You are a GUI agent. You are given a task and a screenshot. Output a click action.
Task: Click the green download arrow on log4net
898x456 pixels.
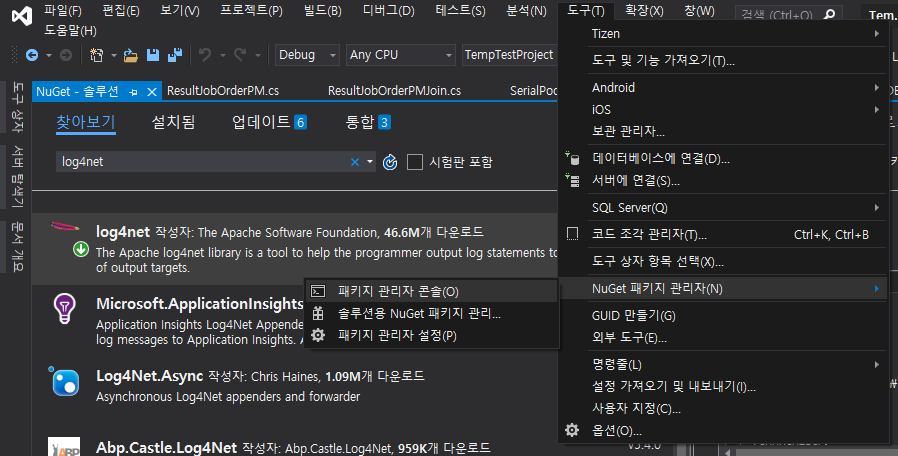click(x=81, y=249)
